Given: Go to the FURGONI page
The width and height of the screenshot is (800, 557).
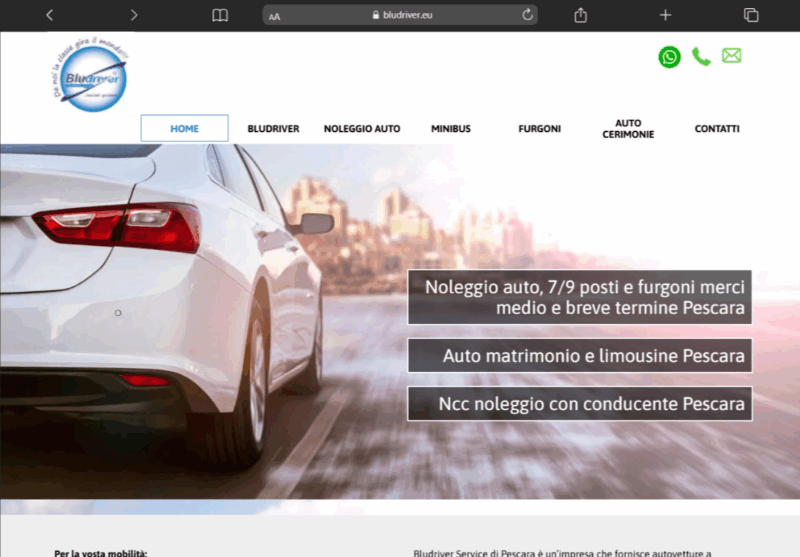Looking at the screenshot, I should (539, 129).
